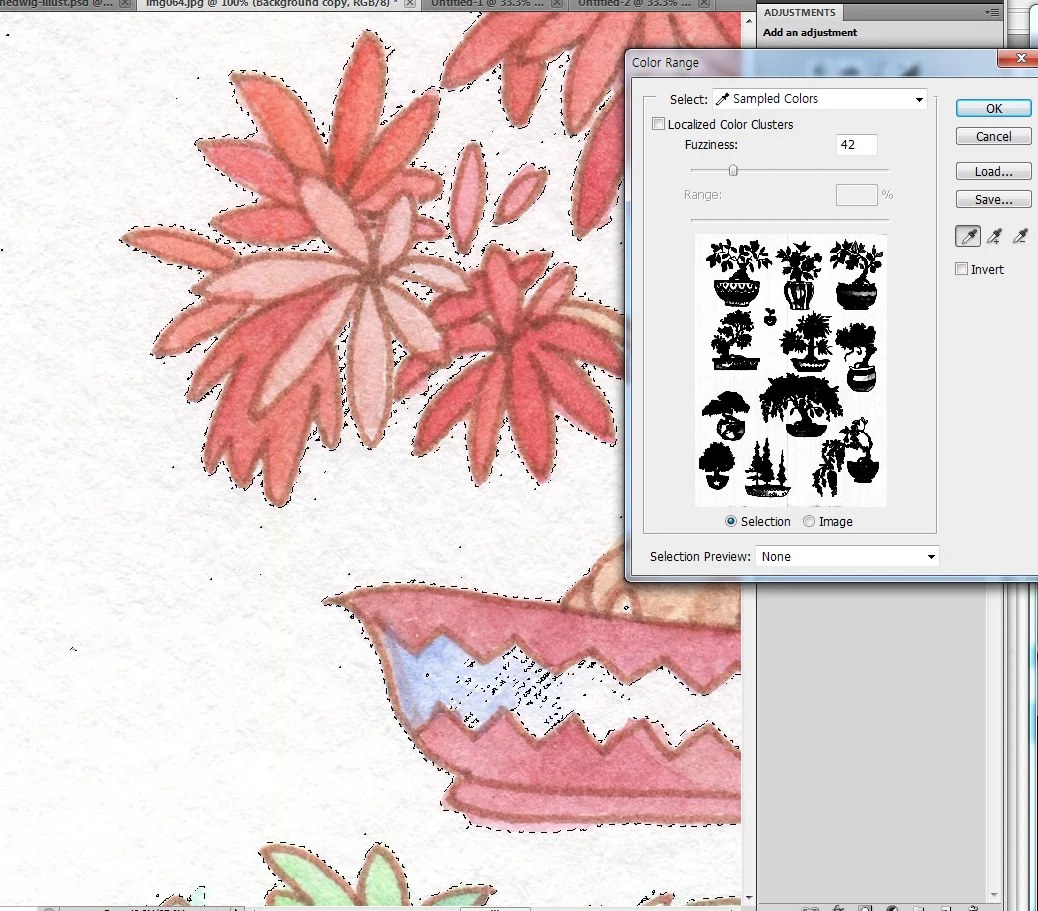Select the Image radio button
1038x911 pixels.
pyautogui.click(x=808, y=521)
